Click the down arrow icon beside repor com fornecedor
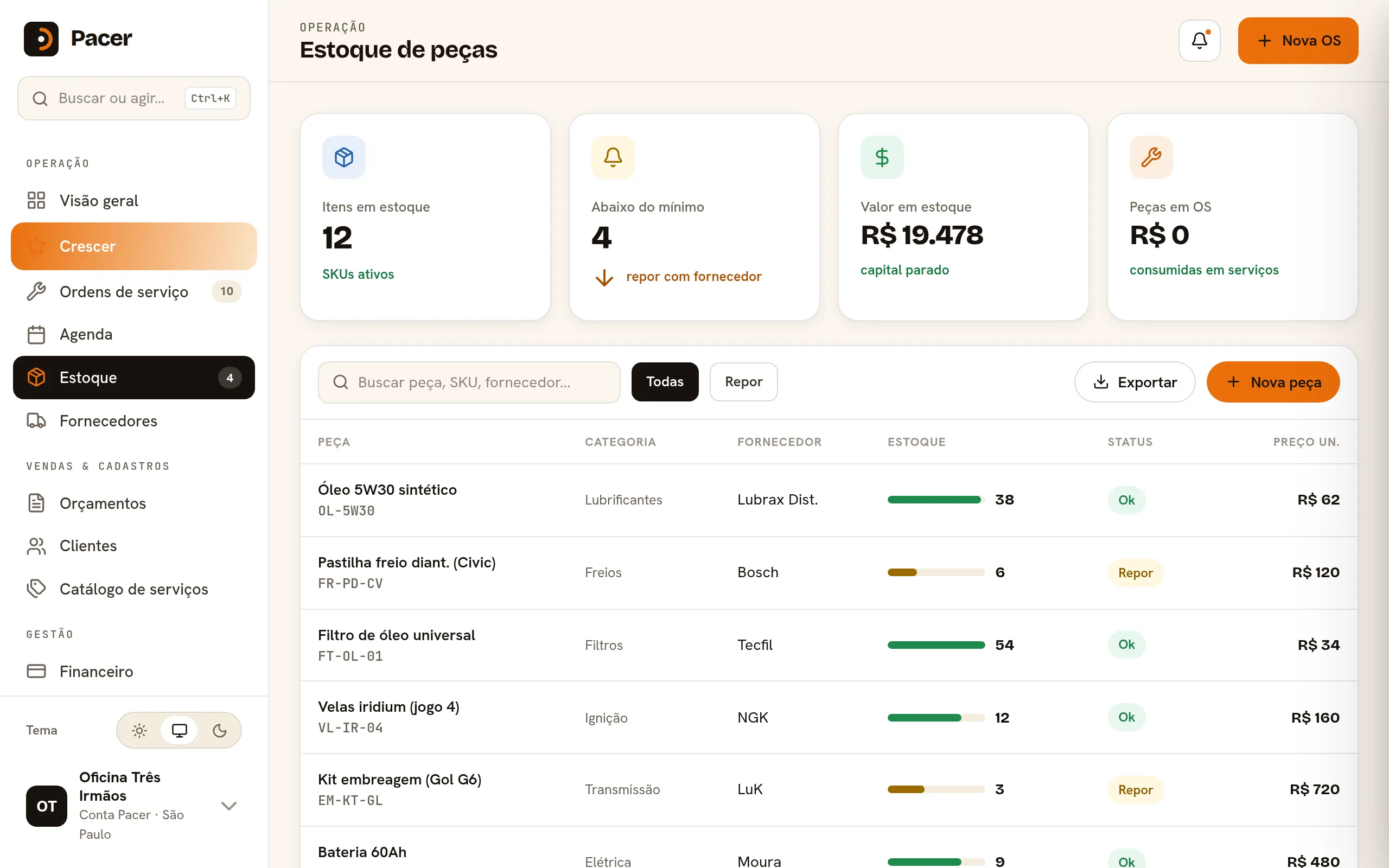Image resolution: width=1389 pixels, height=868 pixels. 604,277
